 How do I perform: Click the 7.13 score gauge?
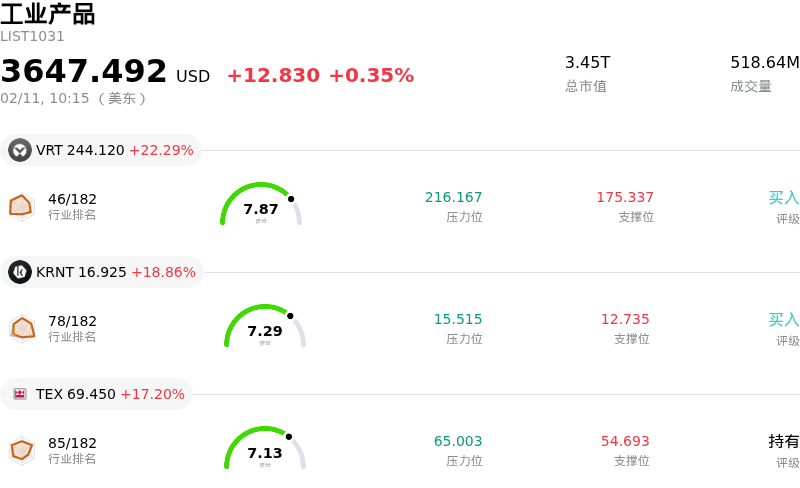point(265,450)
